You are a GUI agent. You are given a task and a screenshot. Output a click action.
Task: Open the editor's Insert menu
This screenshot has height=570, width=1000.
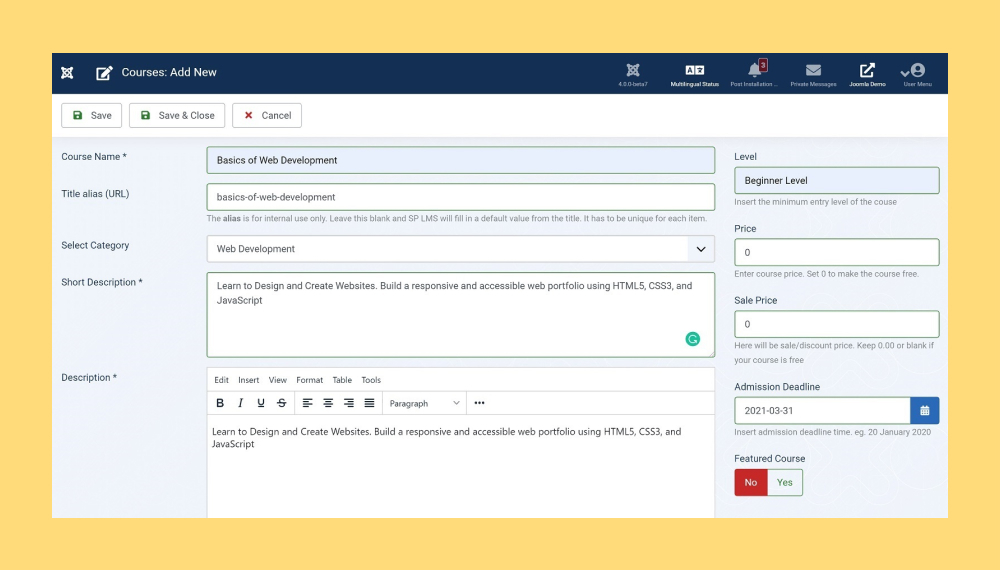pos(248,380)
